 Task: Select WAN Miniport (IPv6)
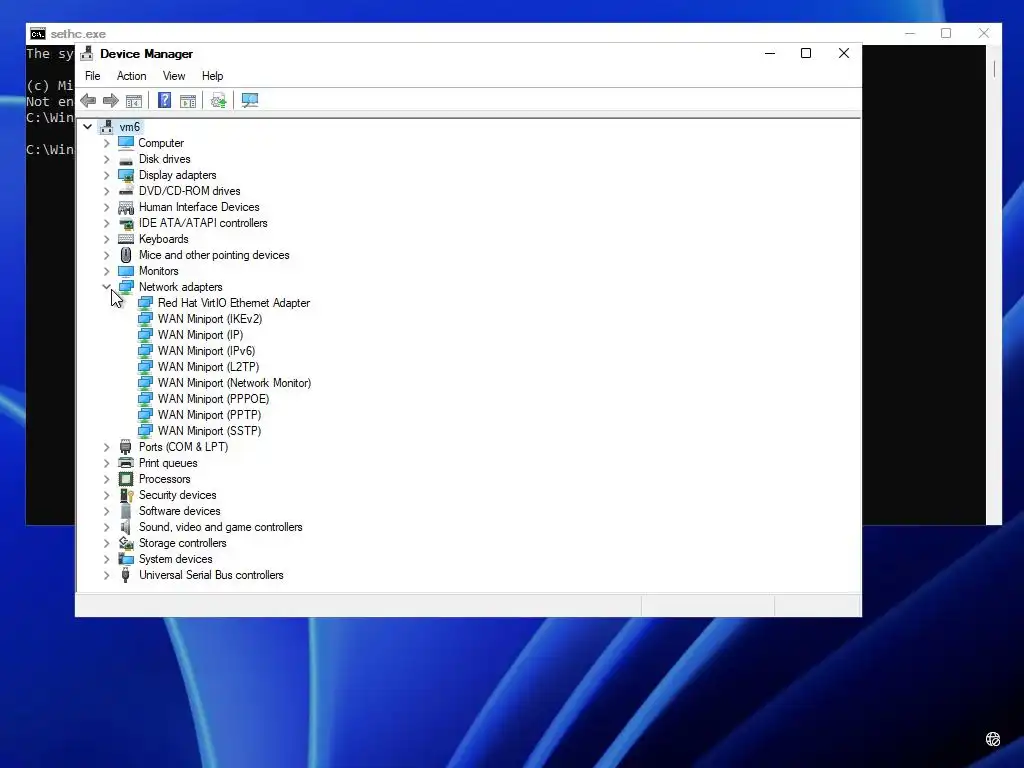click(206, 351)
